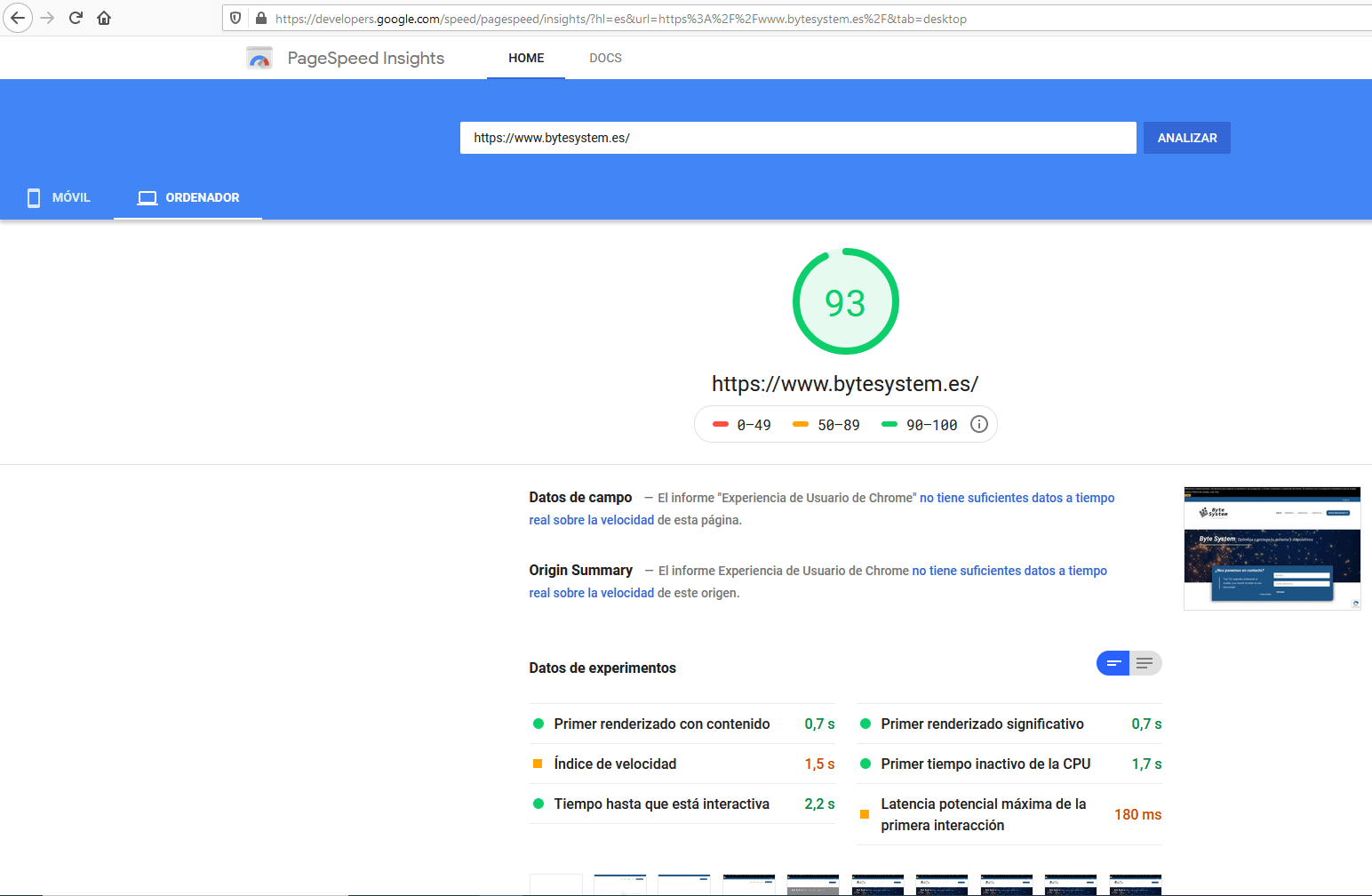Click the 180 ms latency value

click(1138, 814)
